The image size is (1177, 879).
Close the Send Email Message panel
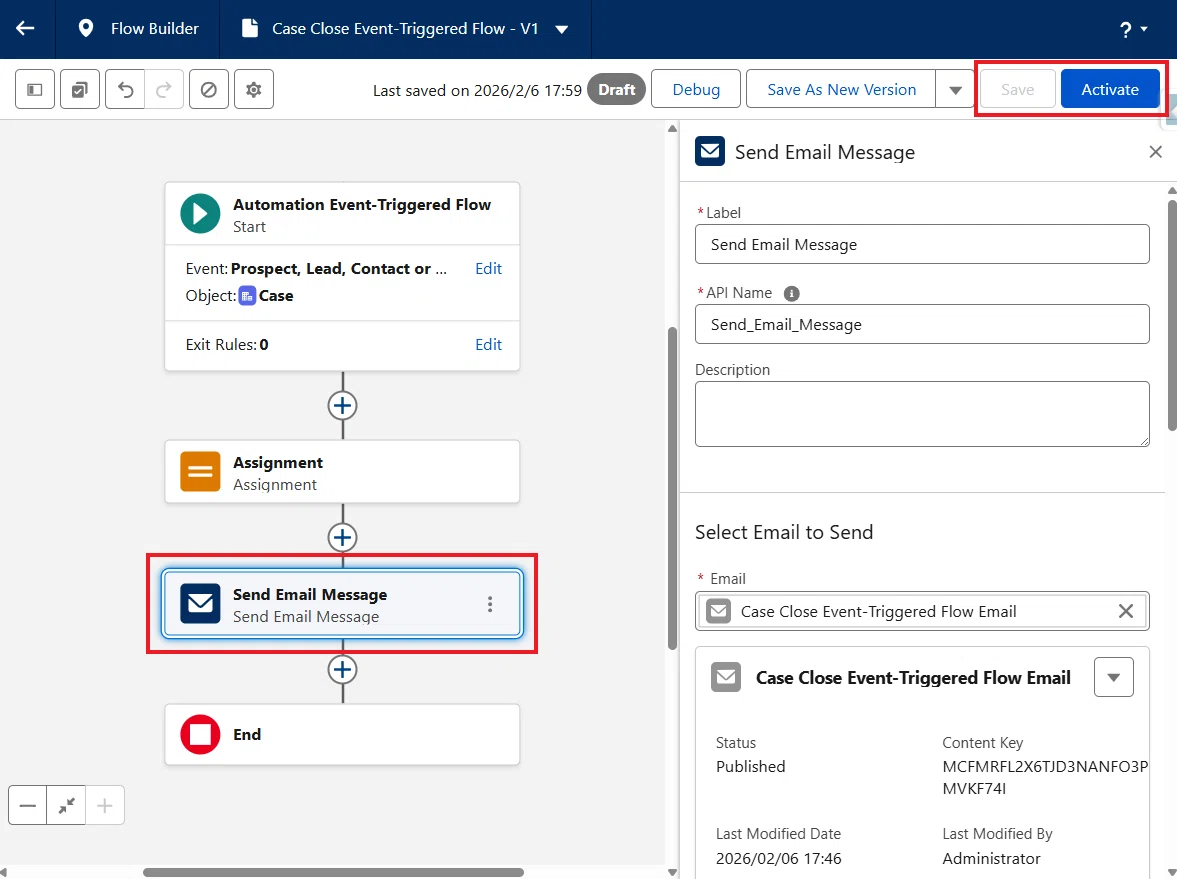tap(1155, 152)
